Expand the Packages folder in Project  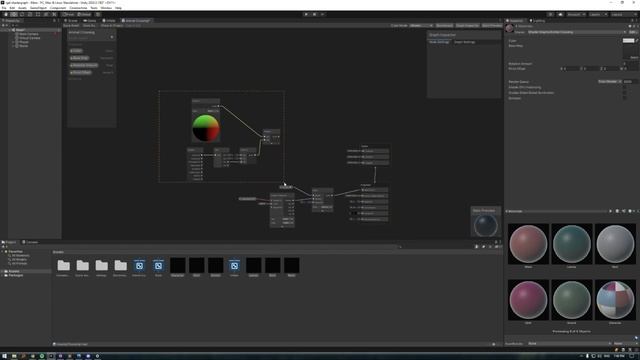[2, 276]
